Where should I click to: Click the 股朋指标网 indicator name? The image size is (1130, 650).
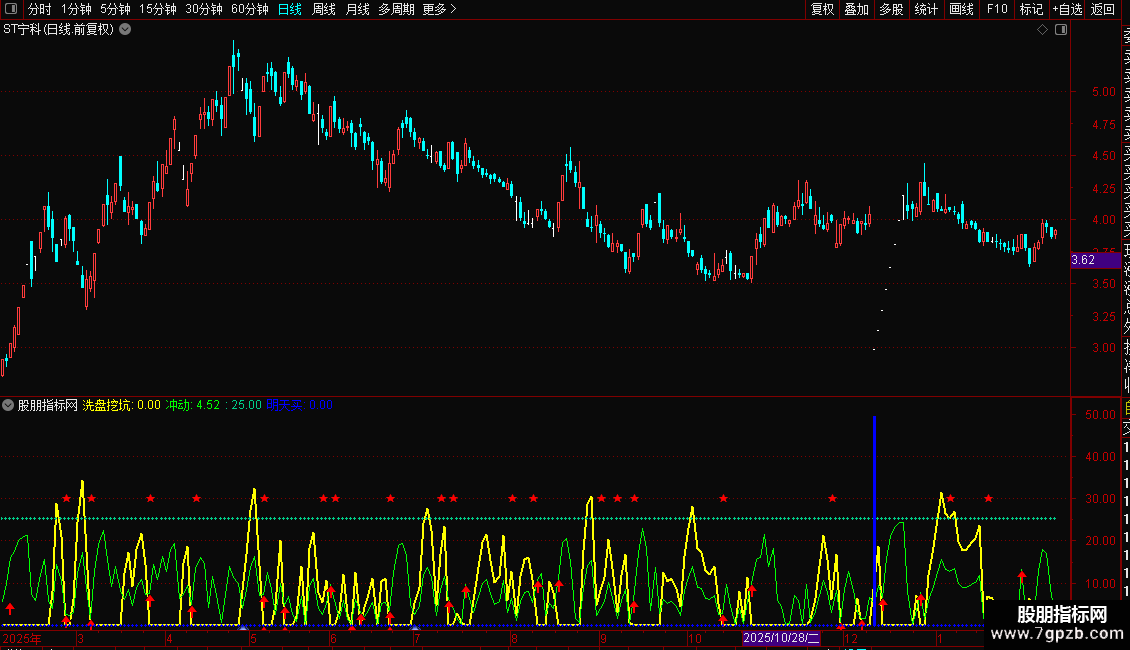pyautogui.click(x=48, y=405)
